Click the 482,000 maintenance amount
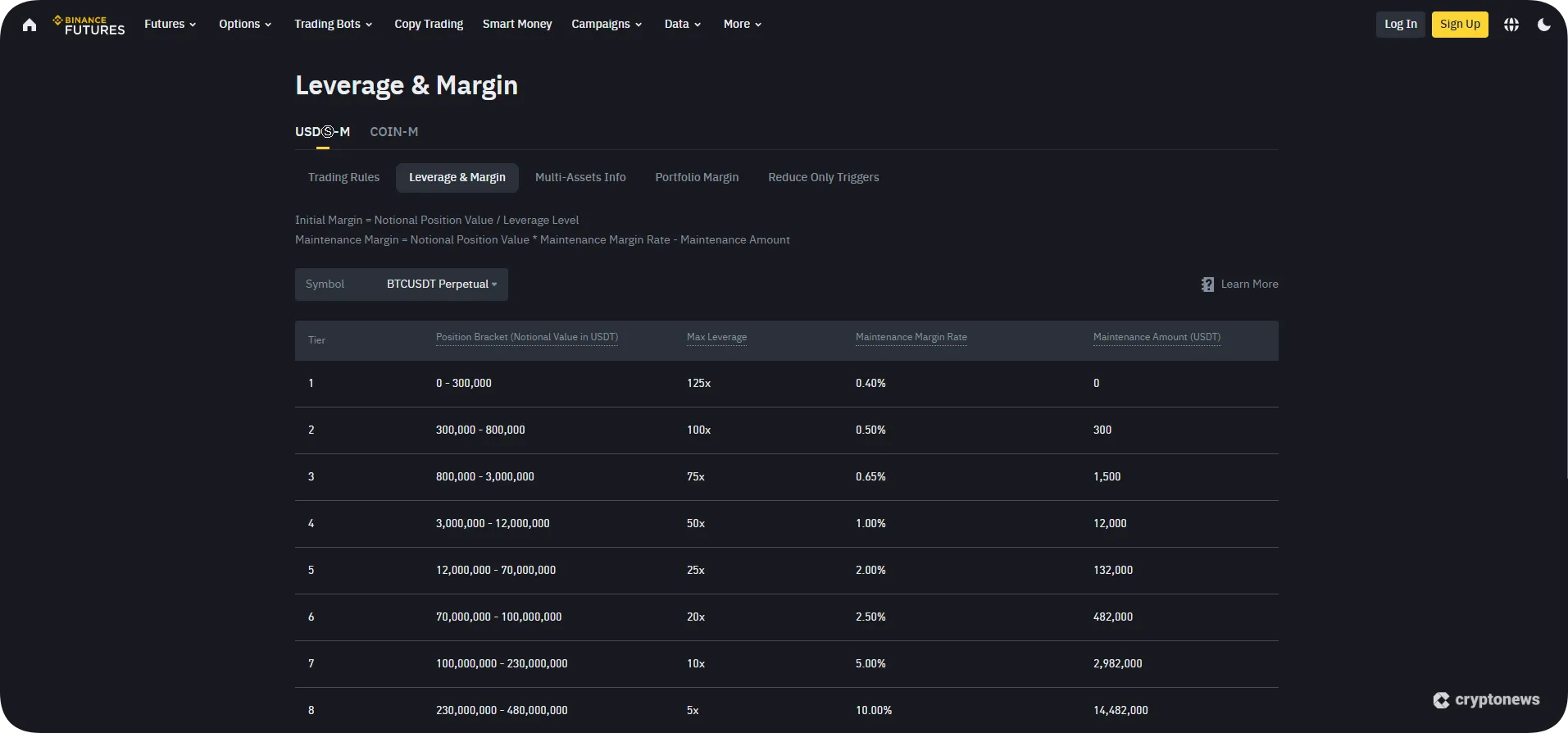Image resolution: width=1568 pixels, height=733 pixels. [1113, 617]
